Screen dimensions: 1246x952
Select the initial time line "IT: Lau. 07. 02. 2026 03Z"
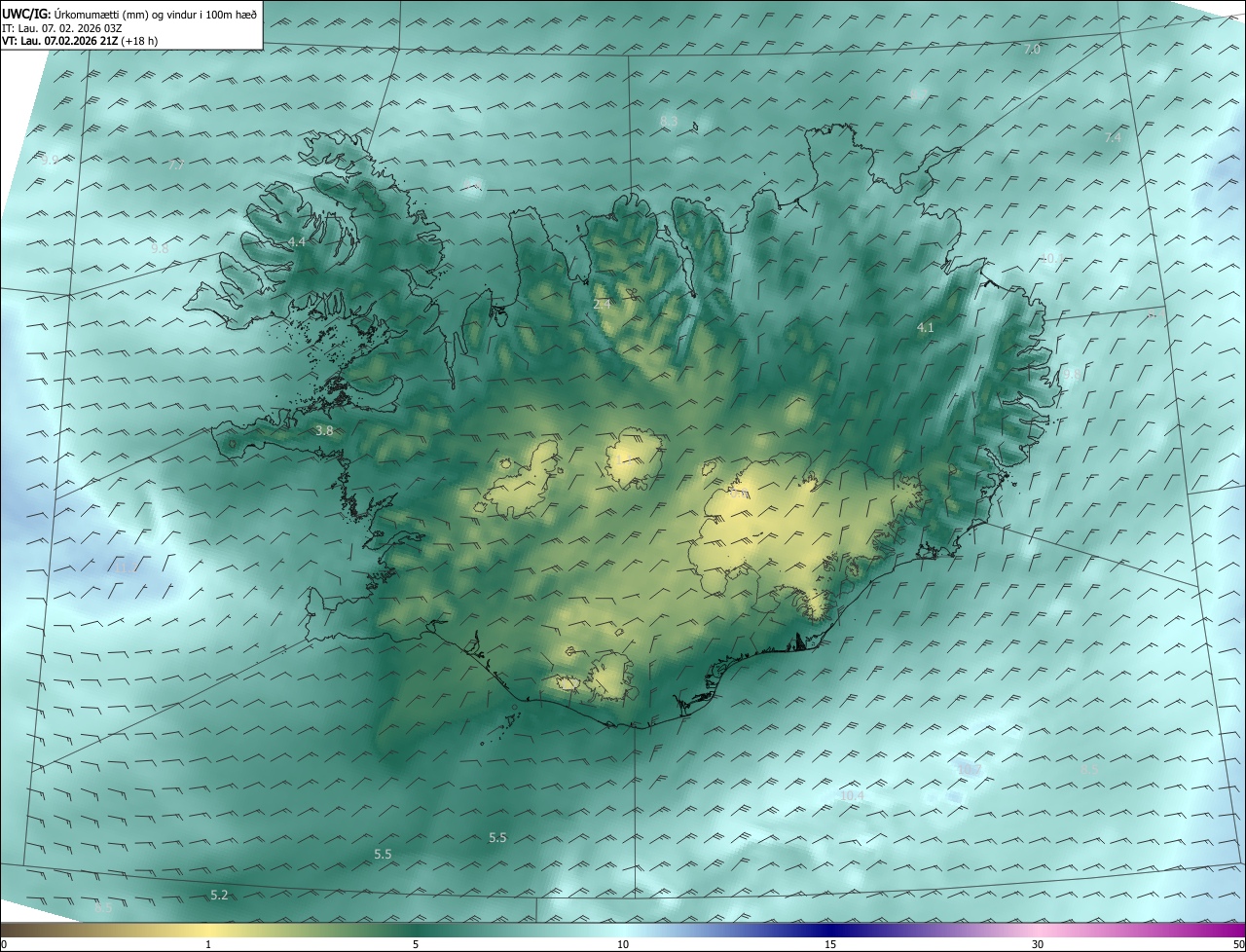click(61, 27)
